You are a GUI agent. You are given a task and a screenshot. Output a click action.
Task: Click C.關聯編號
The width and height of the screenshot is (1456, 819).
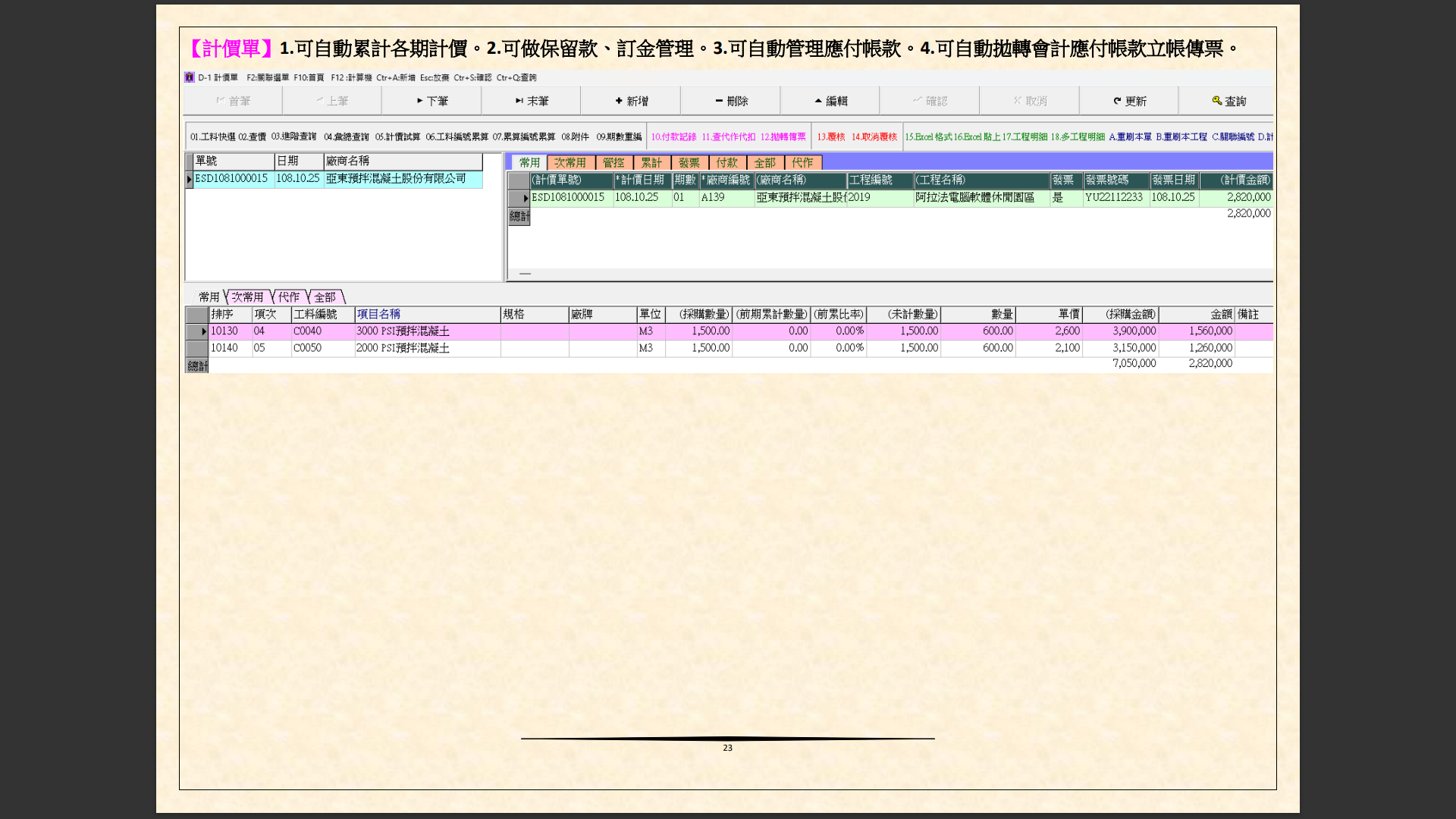1232,137
